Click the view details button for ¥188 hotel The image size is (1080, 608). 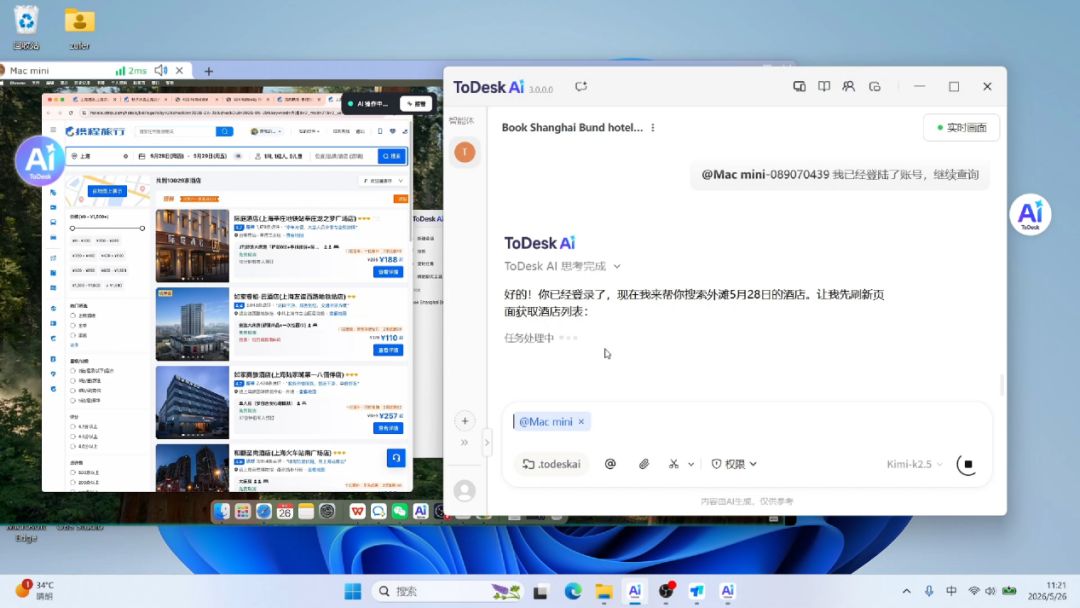(388, 272)
